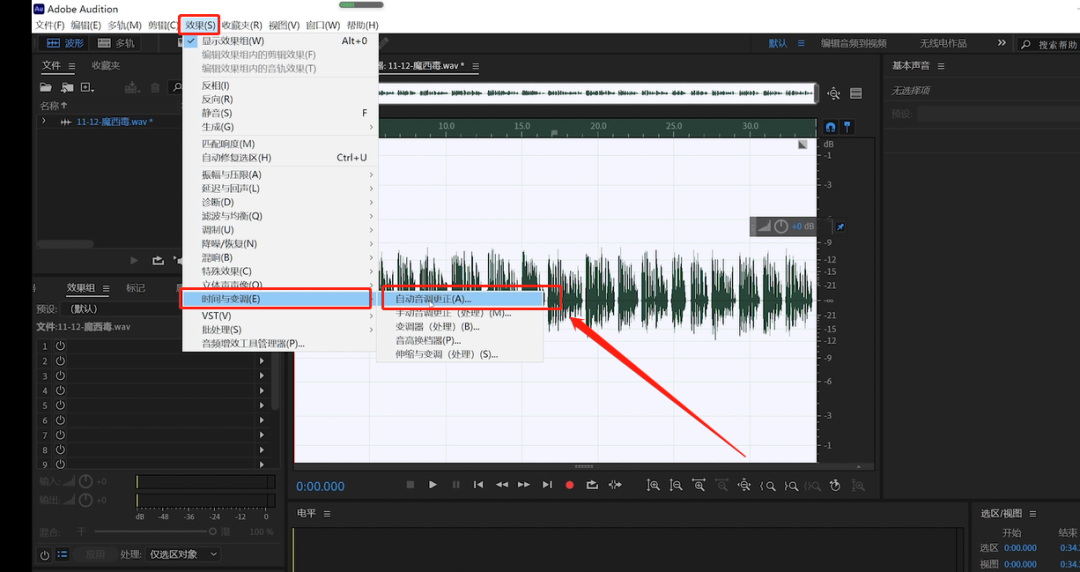Image resolution: width=1080 pixels, height=572 pixels.
Task: Click the headphone channel icon above waveform
Action: (x=830, y=127)
